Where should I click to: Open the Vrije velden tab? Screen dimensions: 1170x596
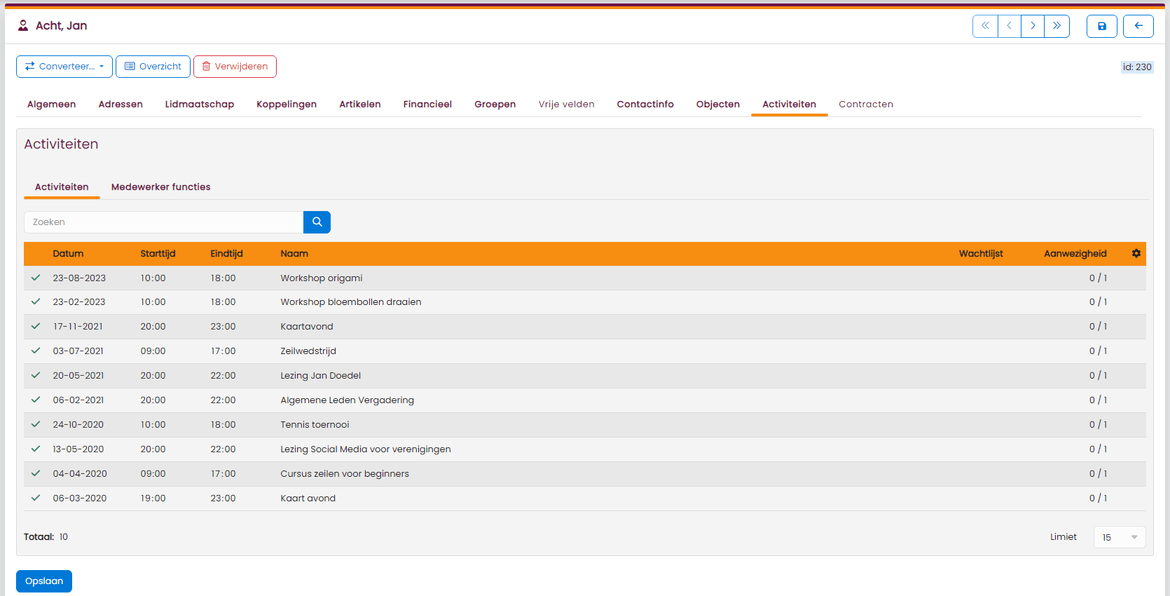pos(566,104)
